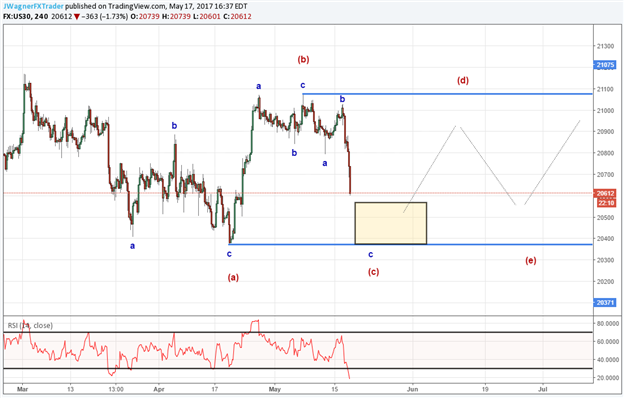This screenshot has width=624, height=398.
Task: Open the RSI indicator label
Action: pos(30,326)
